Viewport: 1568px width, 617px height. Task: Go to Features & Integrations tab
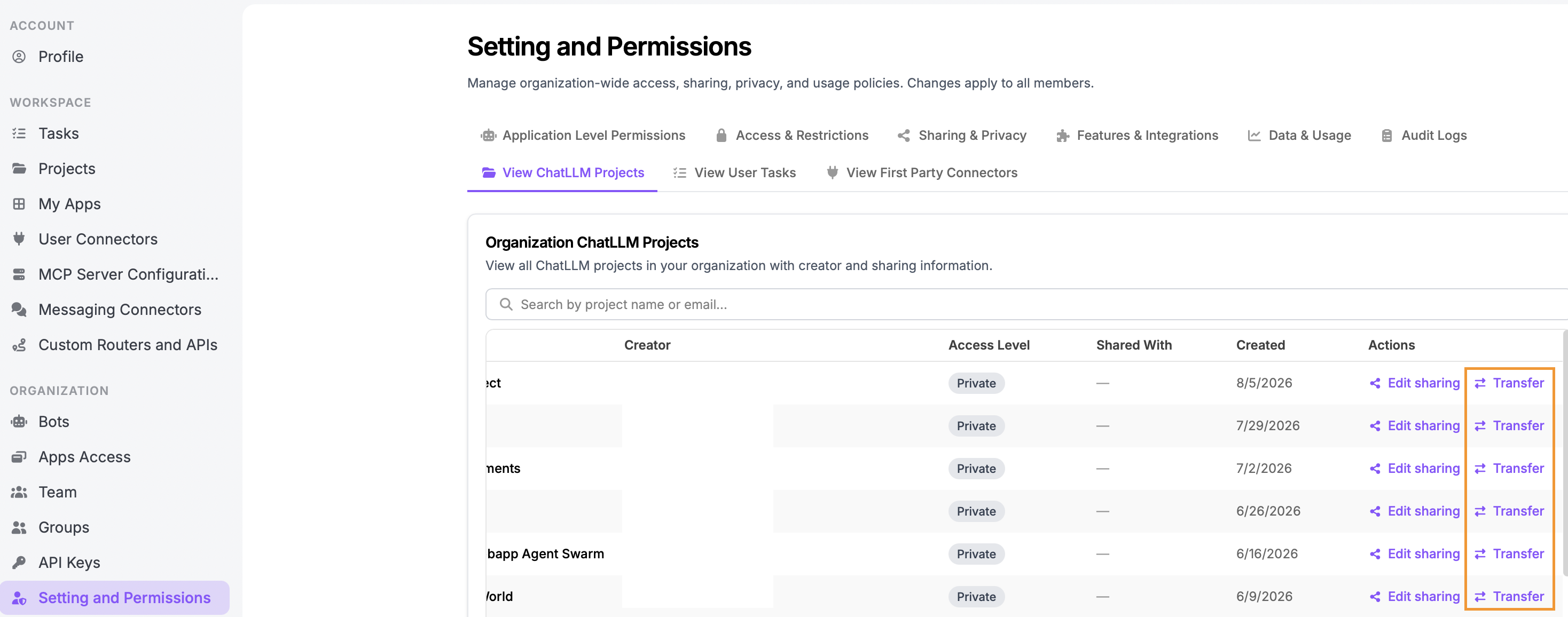(x=1137, y=135)
